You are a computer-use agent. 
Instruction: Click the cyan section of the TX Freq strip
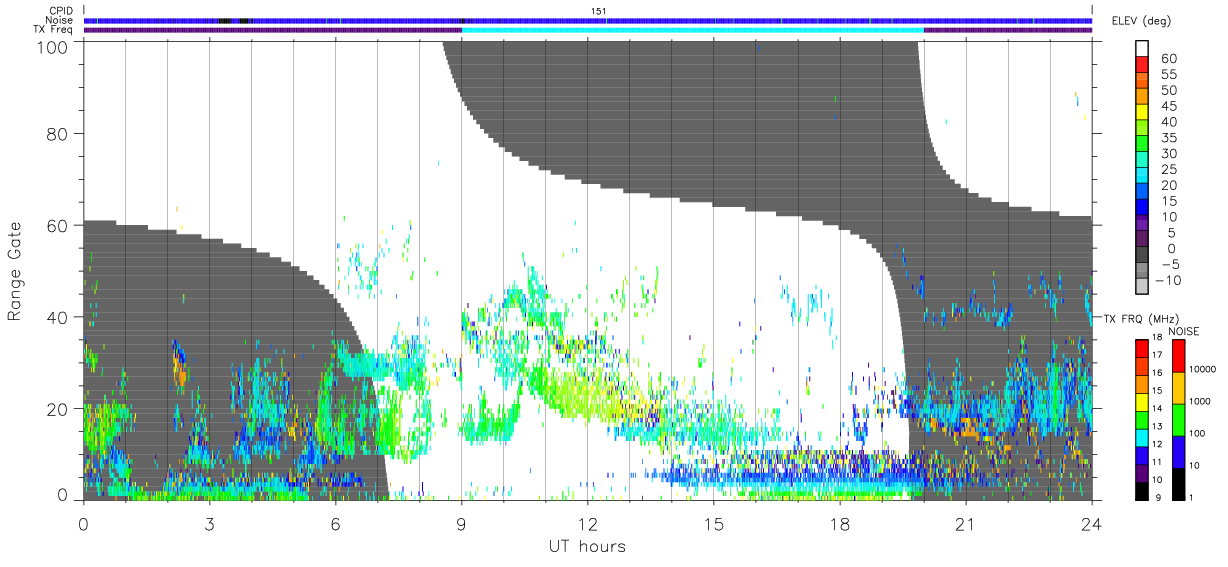[692, 30]
